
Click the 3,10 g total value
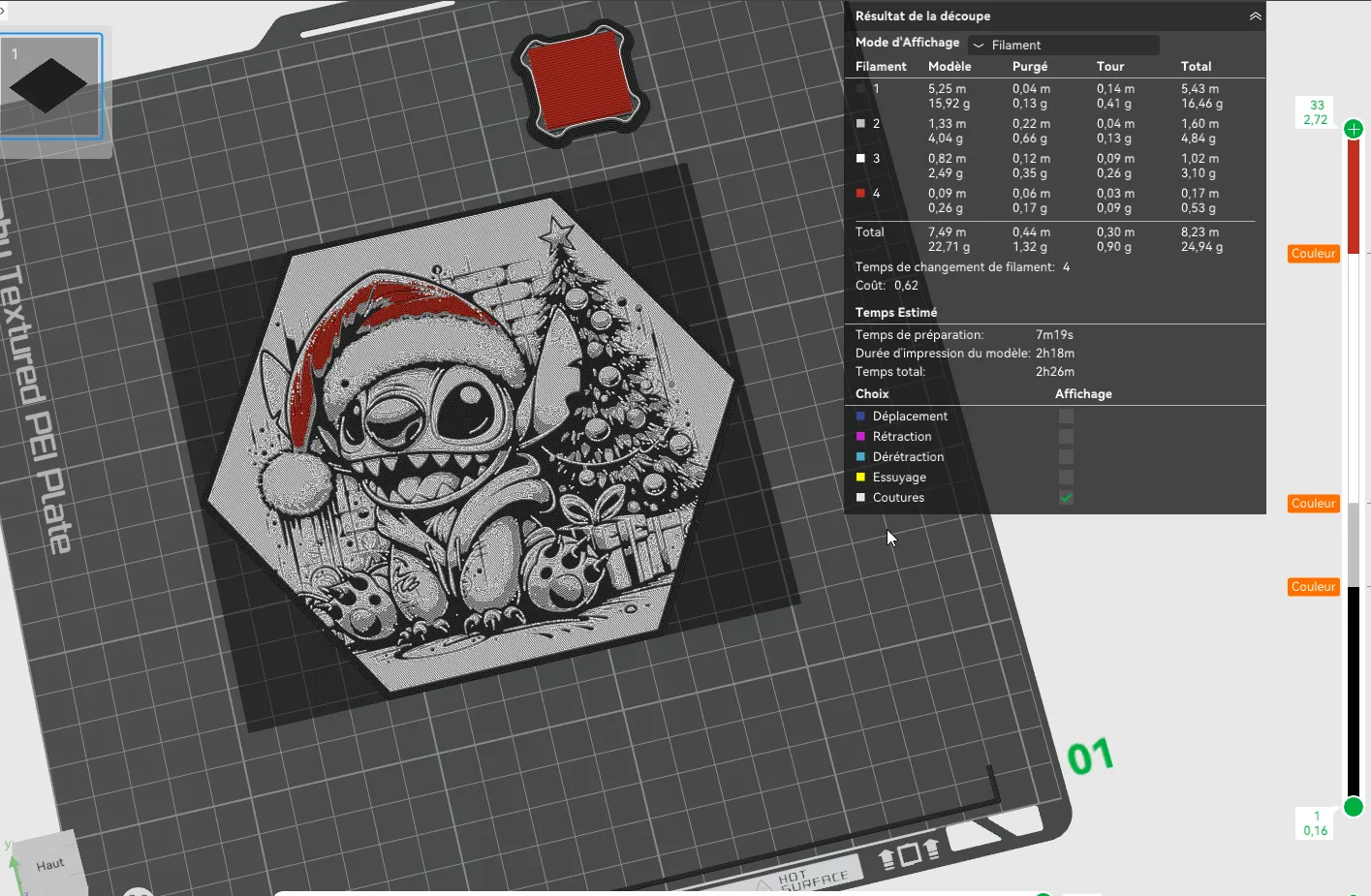pos(1199,173)
